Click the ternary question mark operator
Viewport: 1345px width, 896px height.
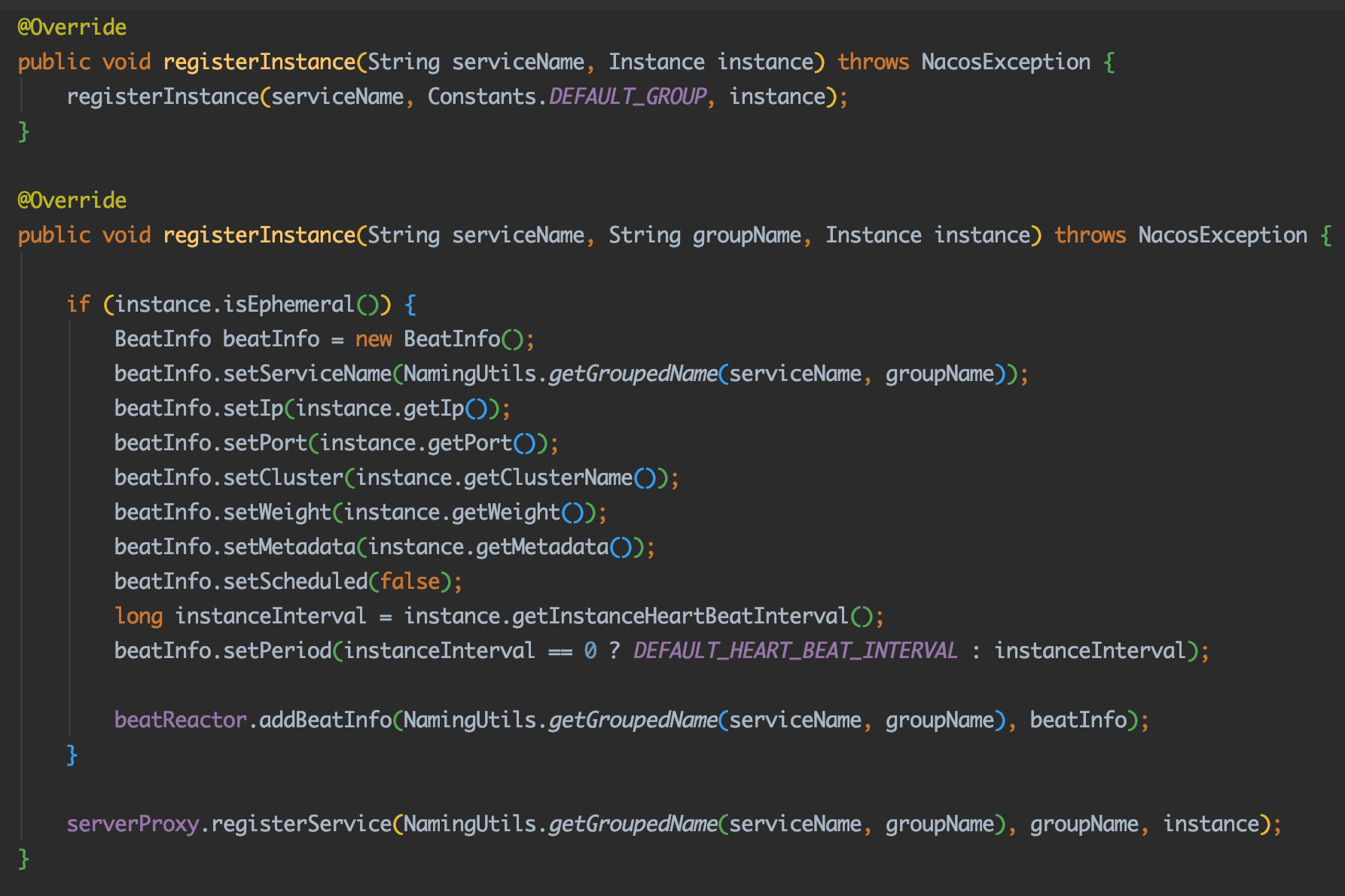coord(615,651)
